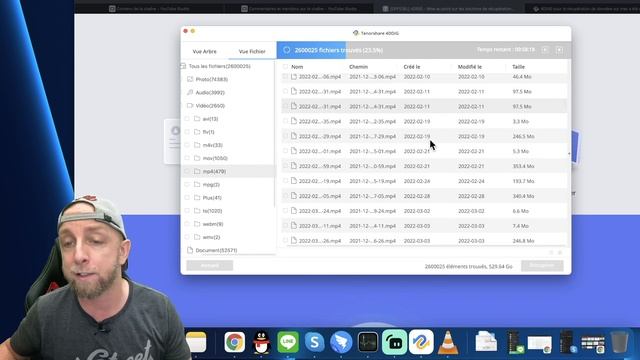Sort by the Nom column header
Image resolution: width=640 pixels, height=360 pixels.
tap(297, 67)
